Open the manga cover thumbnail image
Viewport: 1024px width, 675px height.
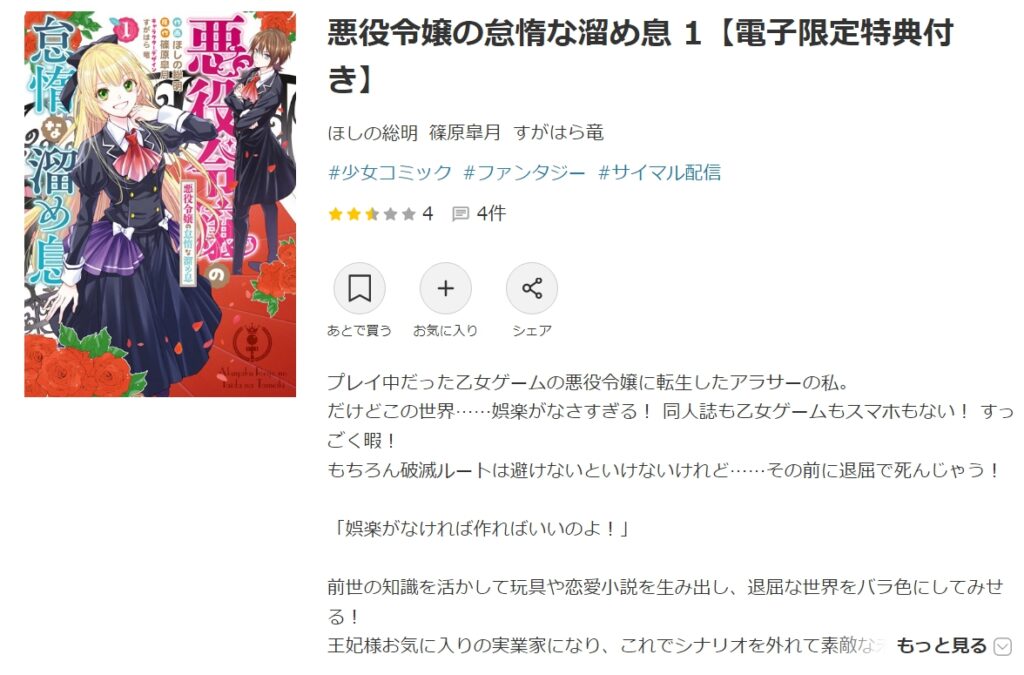(160, 204)
